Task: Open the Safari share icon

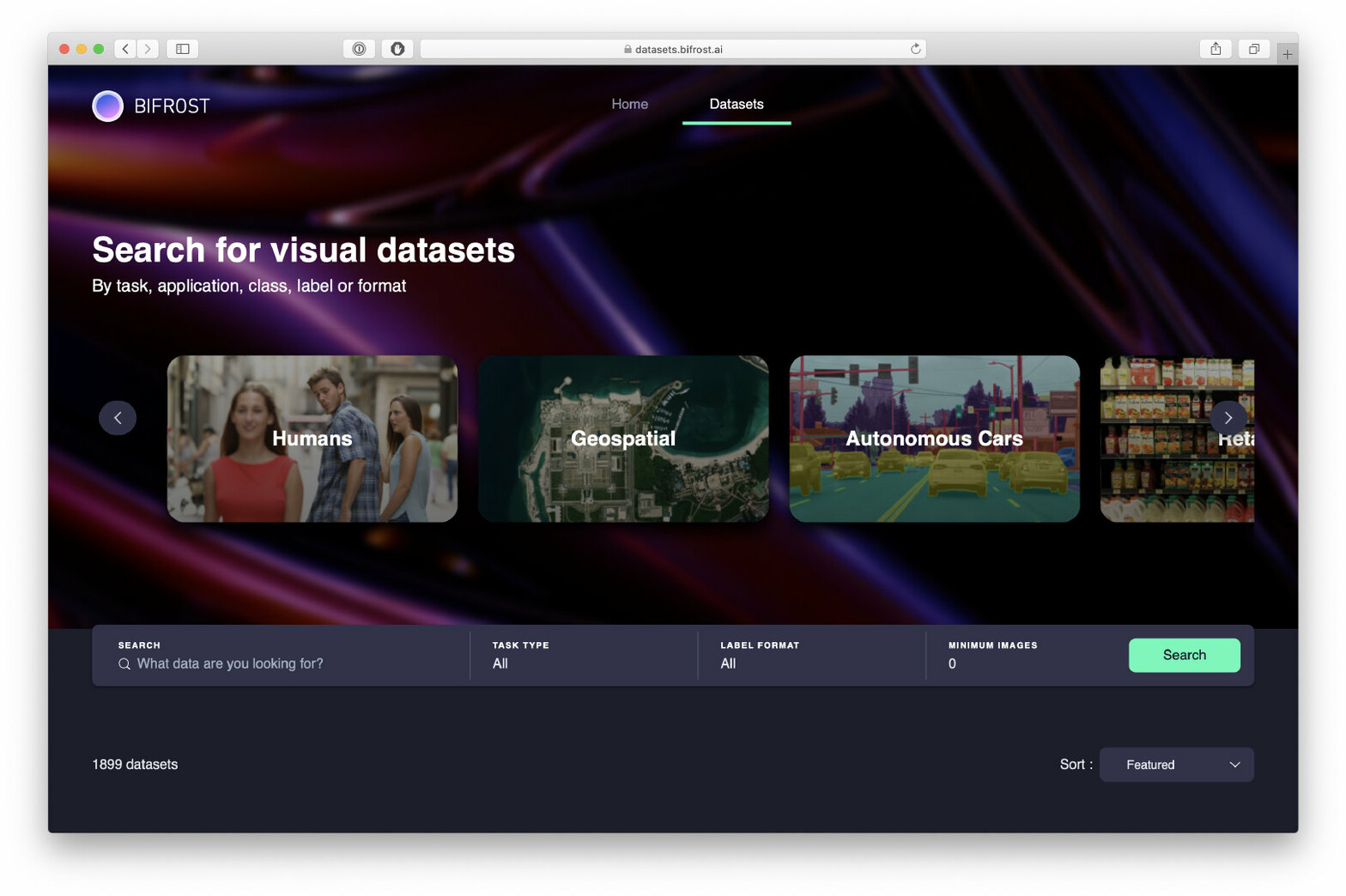Action: (x=1216, y=49)
